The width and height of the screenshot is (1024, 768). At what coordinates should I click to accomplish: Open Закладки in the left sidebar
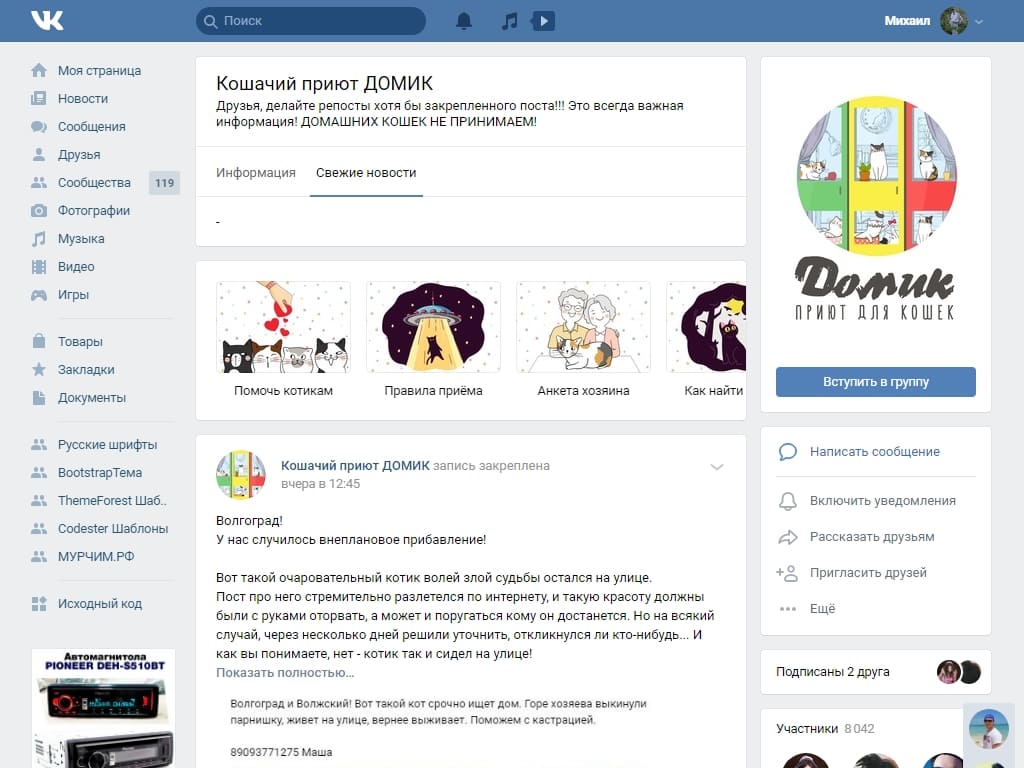pos(86,369)
